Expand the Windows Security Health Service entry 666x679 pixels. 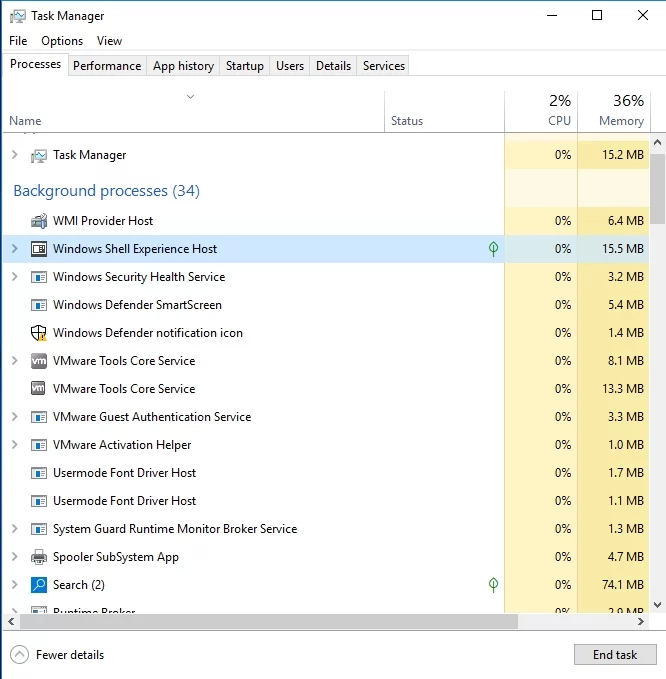(14, 277)
